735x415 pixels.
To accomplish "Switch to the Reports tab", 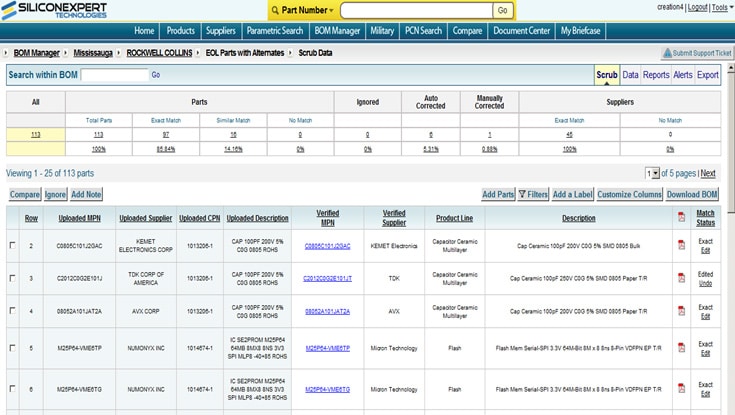I will (x=656, y=75).
